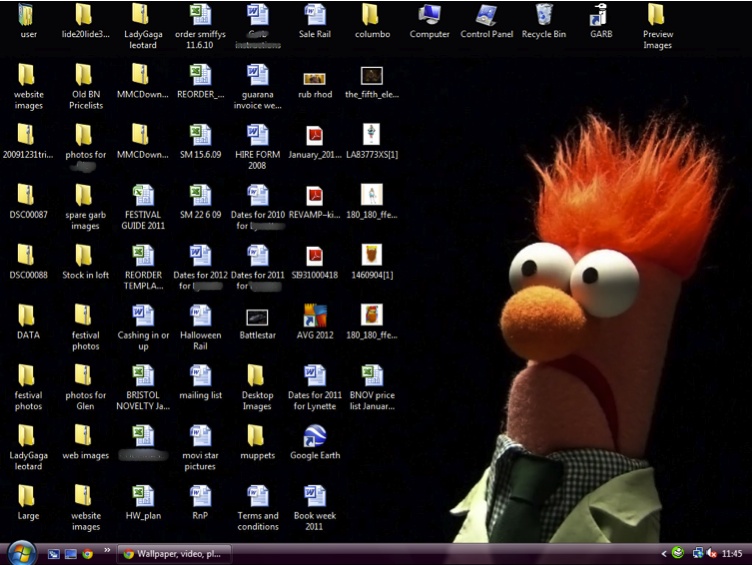
Task: Select order smiffys 11.6.10 spreadsheet
Action: coord(200,27)
